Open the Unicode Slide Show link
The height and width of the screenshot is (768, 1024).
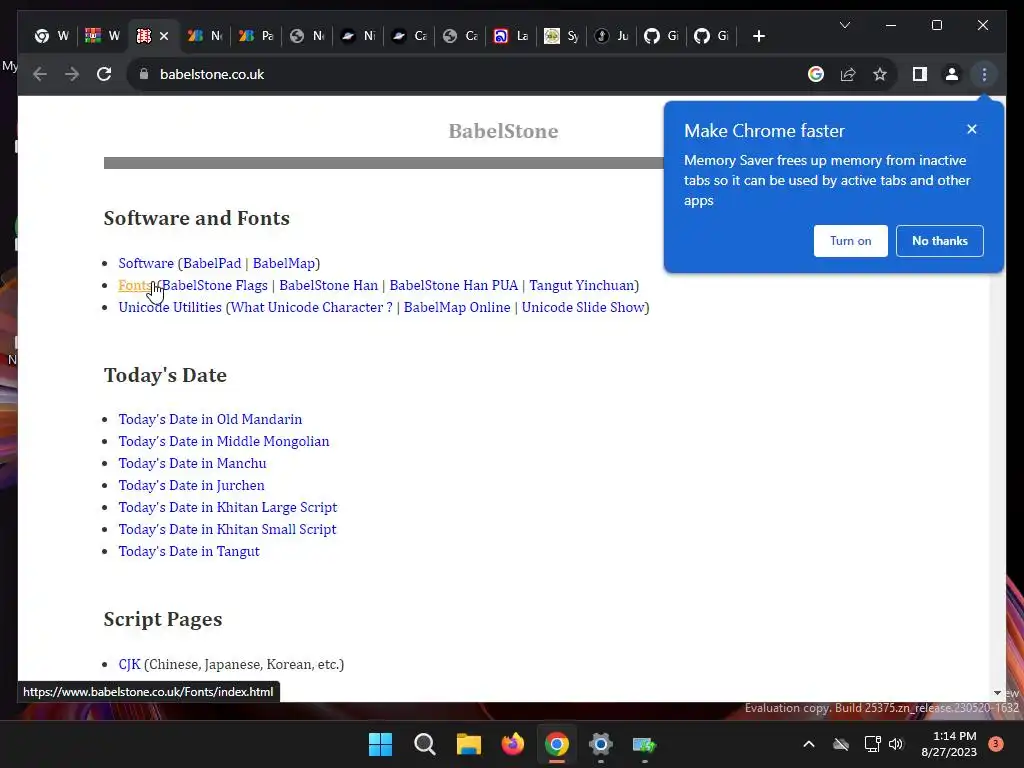(x=583, y=307)
